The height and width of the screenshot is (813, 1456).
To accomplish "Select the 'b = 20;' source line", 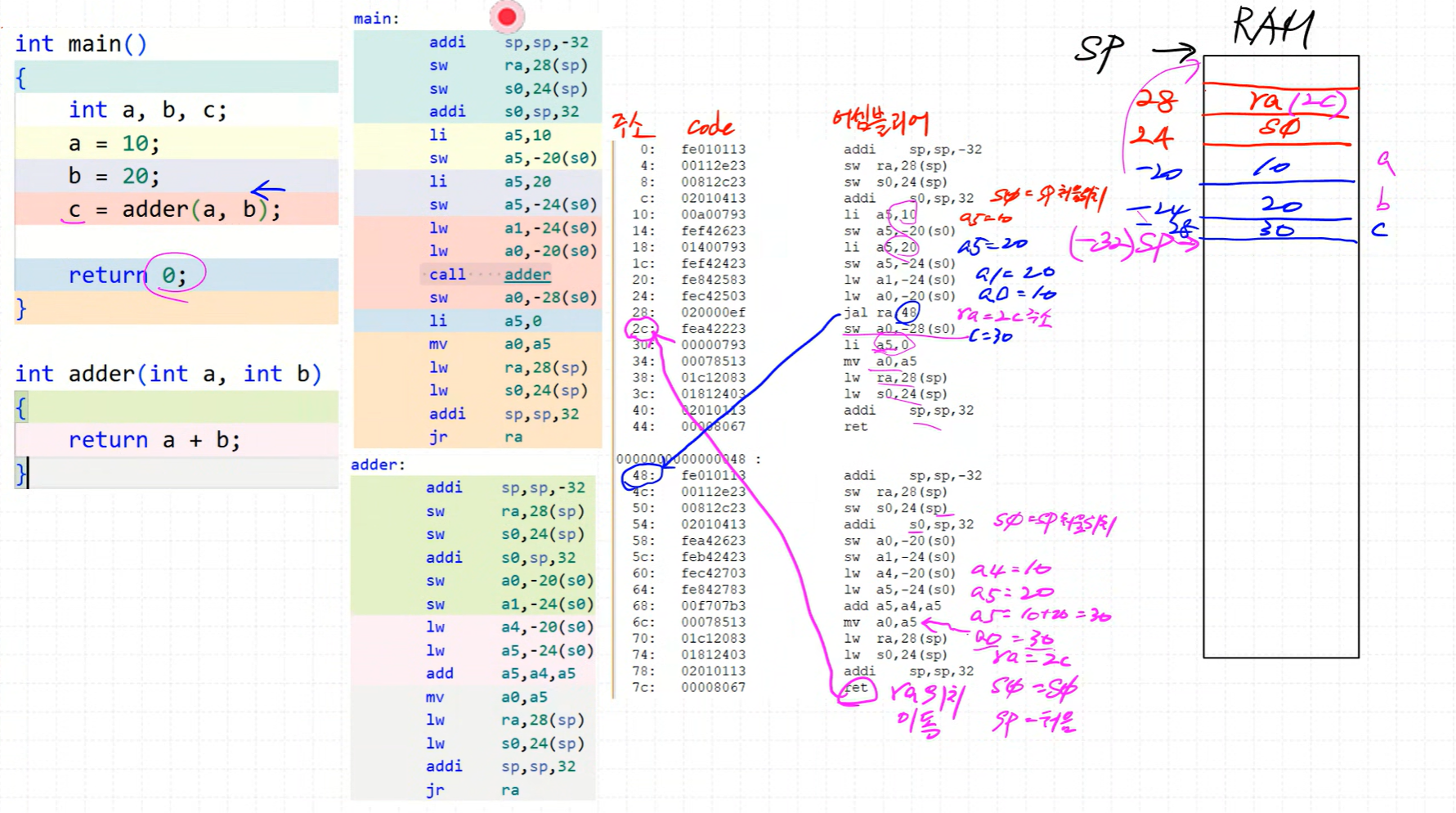I will click(x=114, y=177).
